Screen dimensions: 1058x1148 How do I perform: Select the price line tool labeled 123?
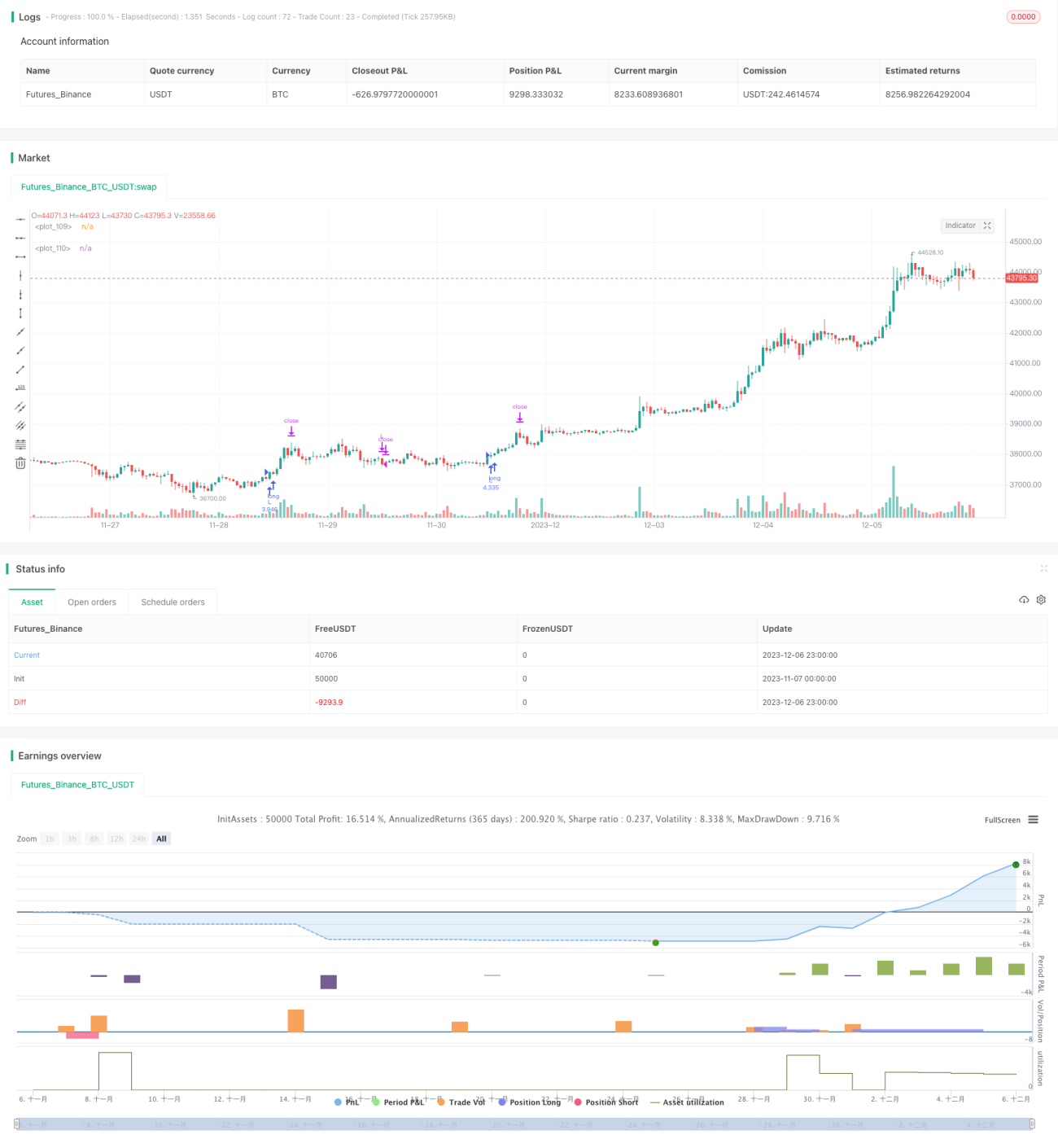tap(20, 388)
